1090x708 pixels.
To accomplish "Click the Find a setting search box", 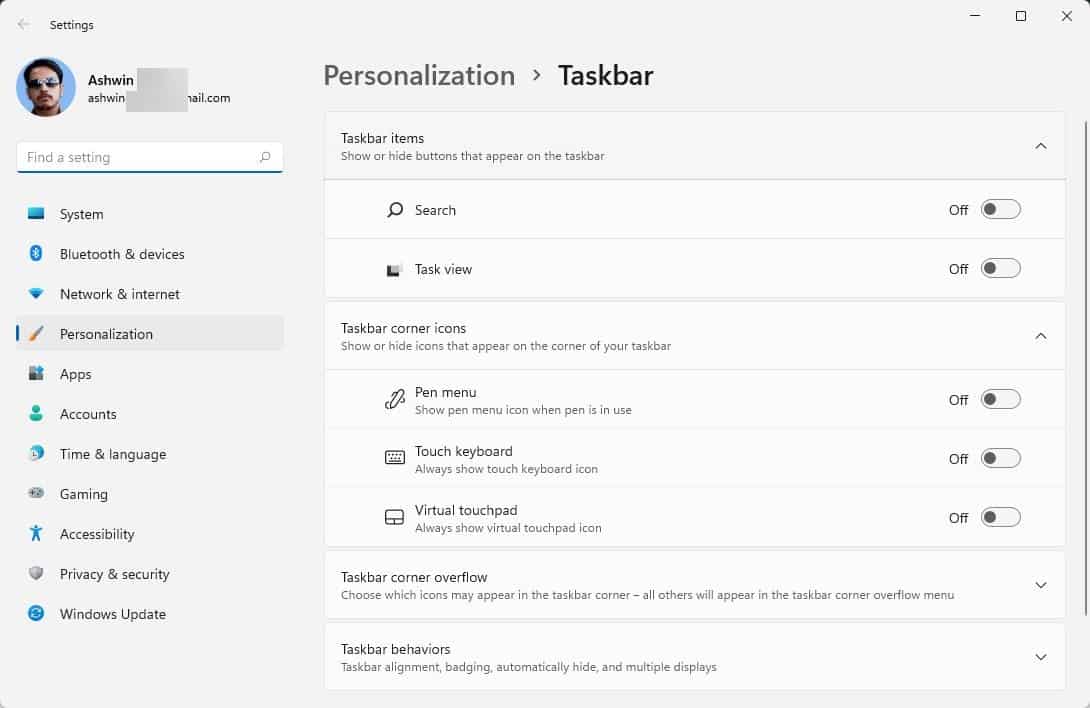I will point(140,157).
